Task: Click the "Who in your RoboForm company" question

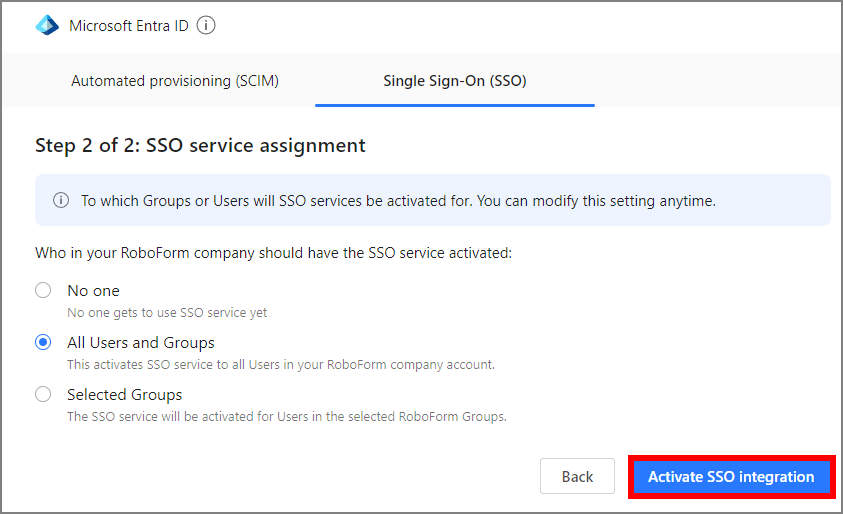Action: [x=273, y=253]
